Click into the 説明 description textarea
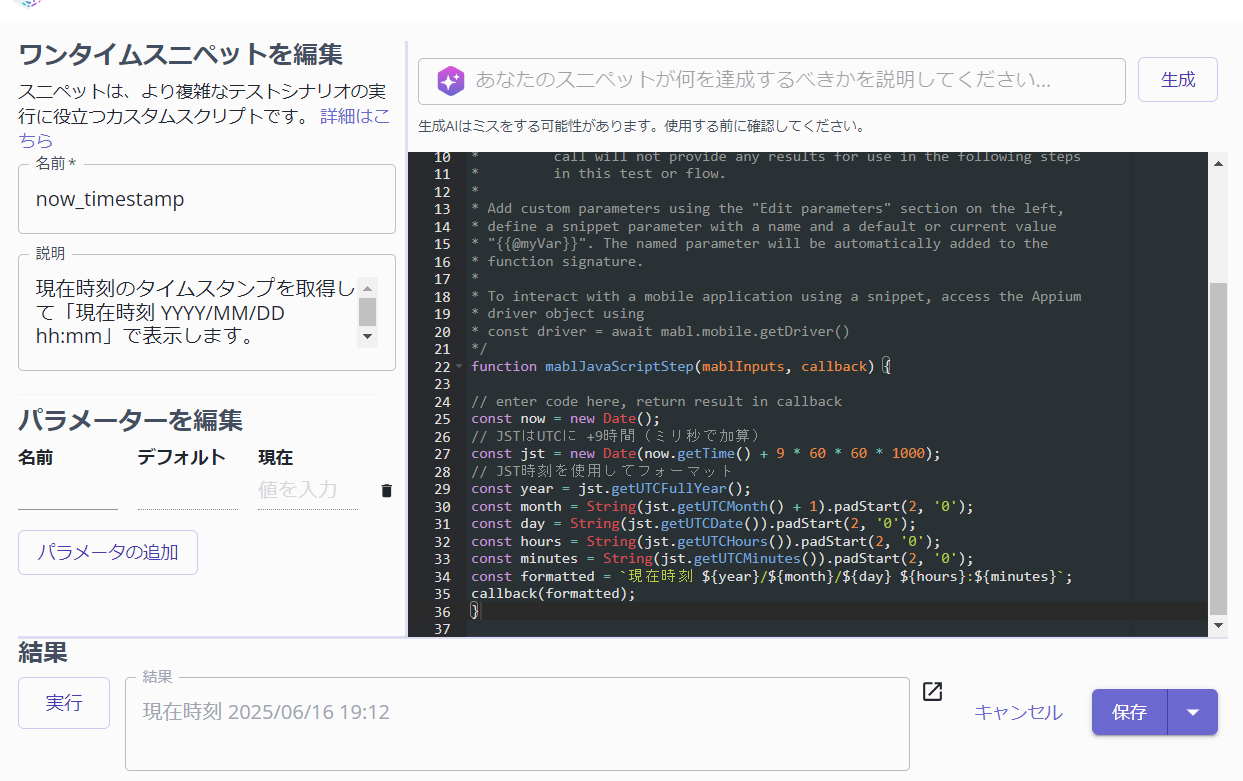The height and width of the screenshot is (781, 1243). pos(195,312)
